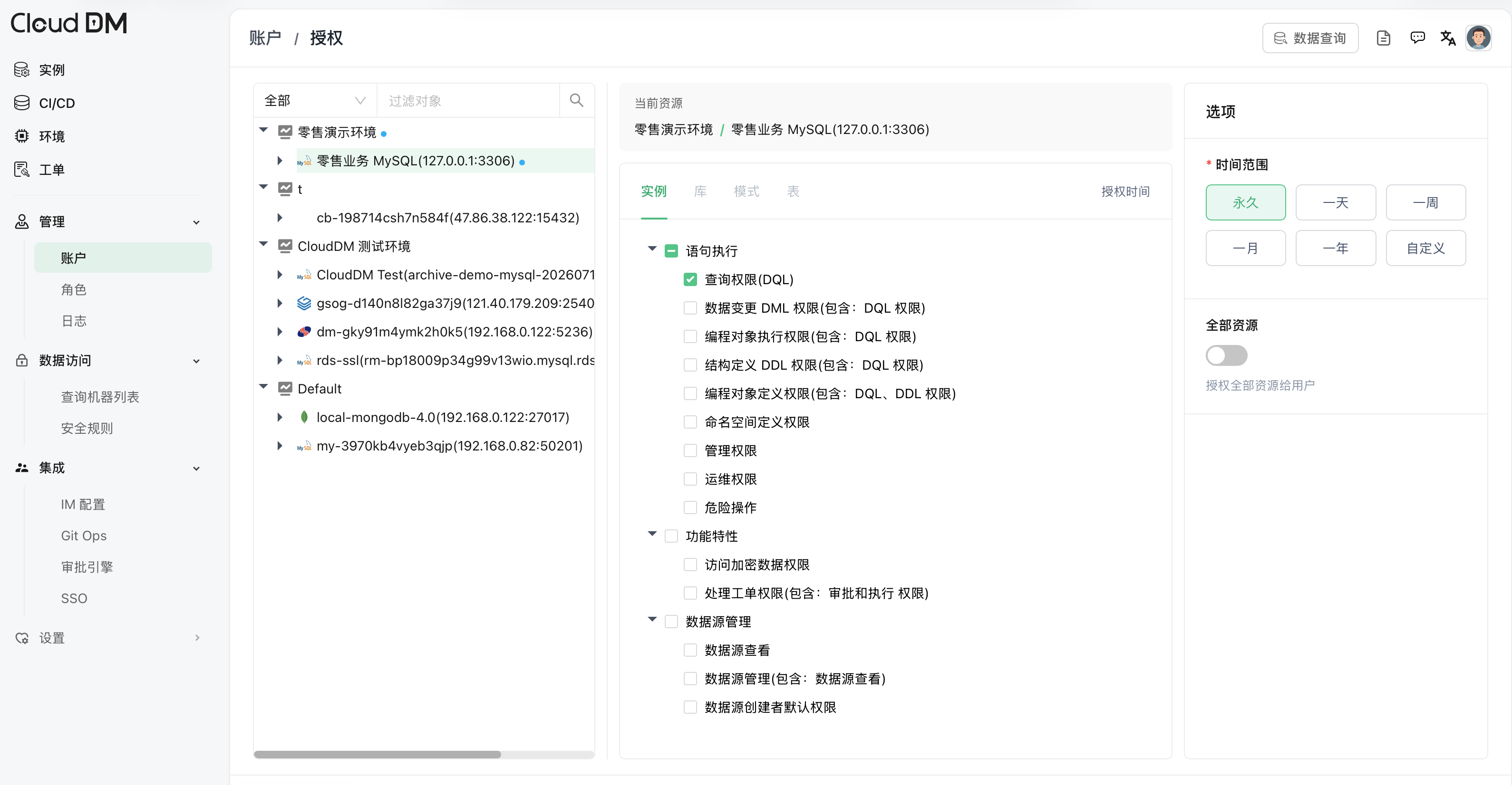Image resolution: width=1512 pixels, height=785 pixels.
Task: Click MySQL icon of rds-ssl instance
Action: coord(304,360)
